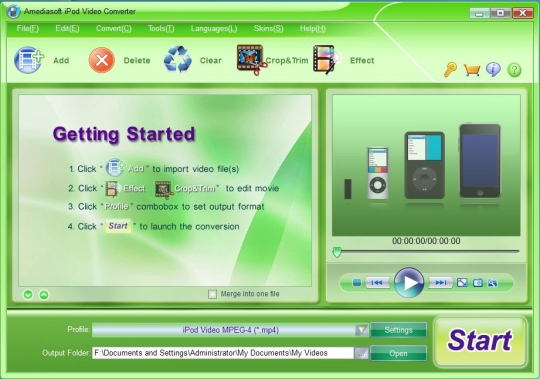The height and width of the screenshot is (379, 540).
Task: Click the playback position slider handle
Action: pyautogui.click(x=337, y=252)
